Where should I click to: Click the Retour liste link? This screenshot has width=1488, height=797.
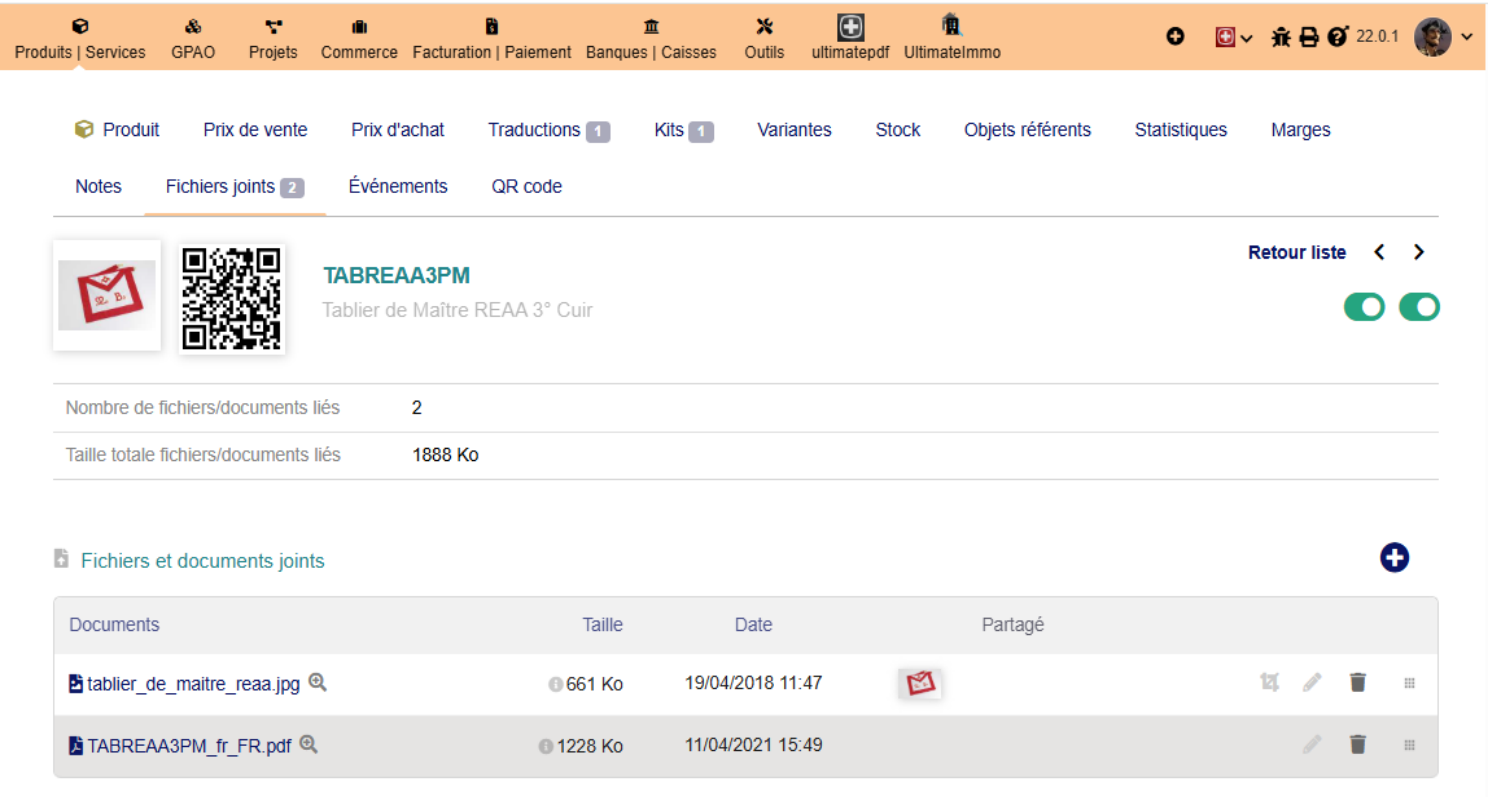tap(1297, 252)
